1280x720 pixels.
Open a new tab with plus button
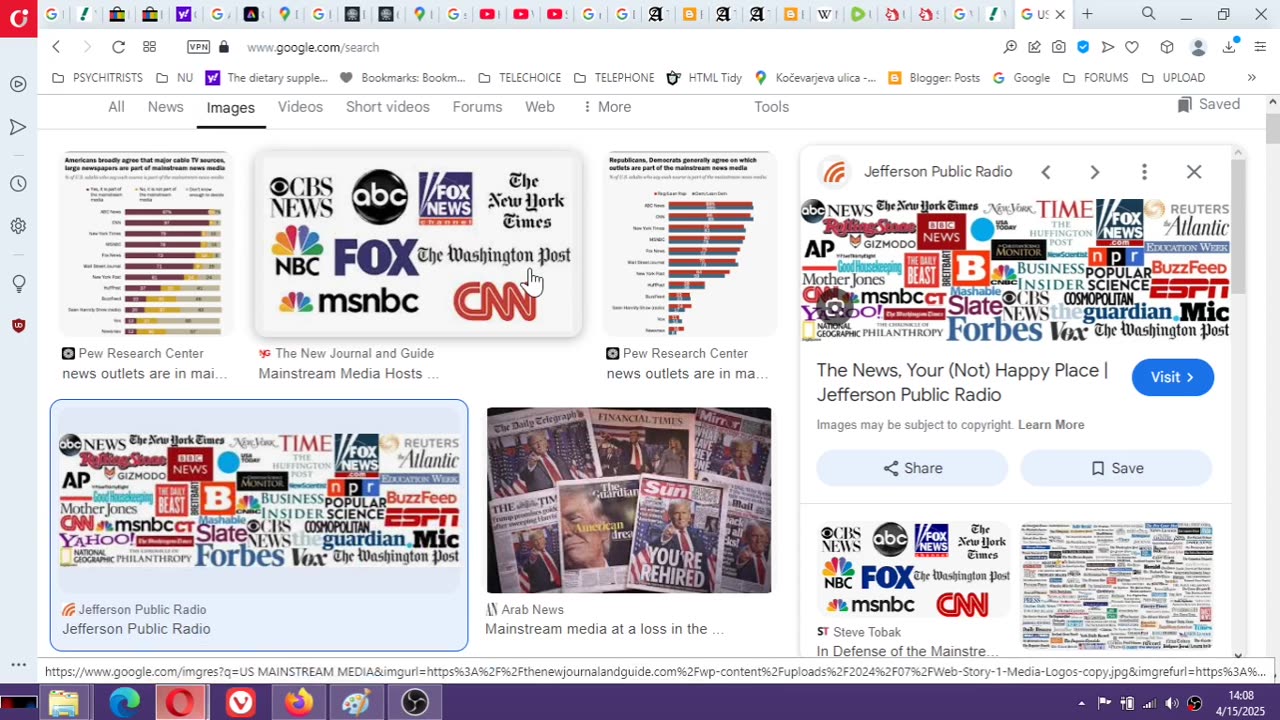1087,14
